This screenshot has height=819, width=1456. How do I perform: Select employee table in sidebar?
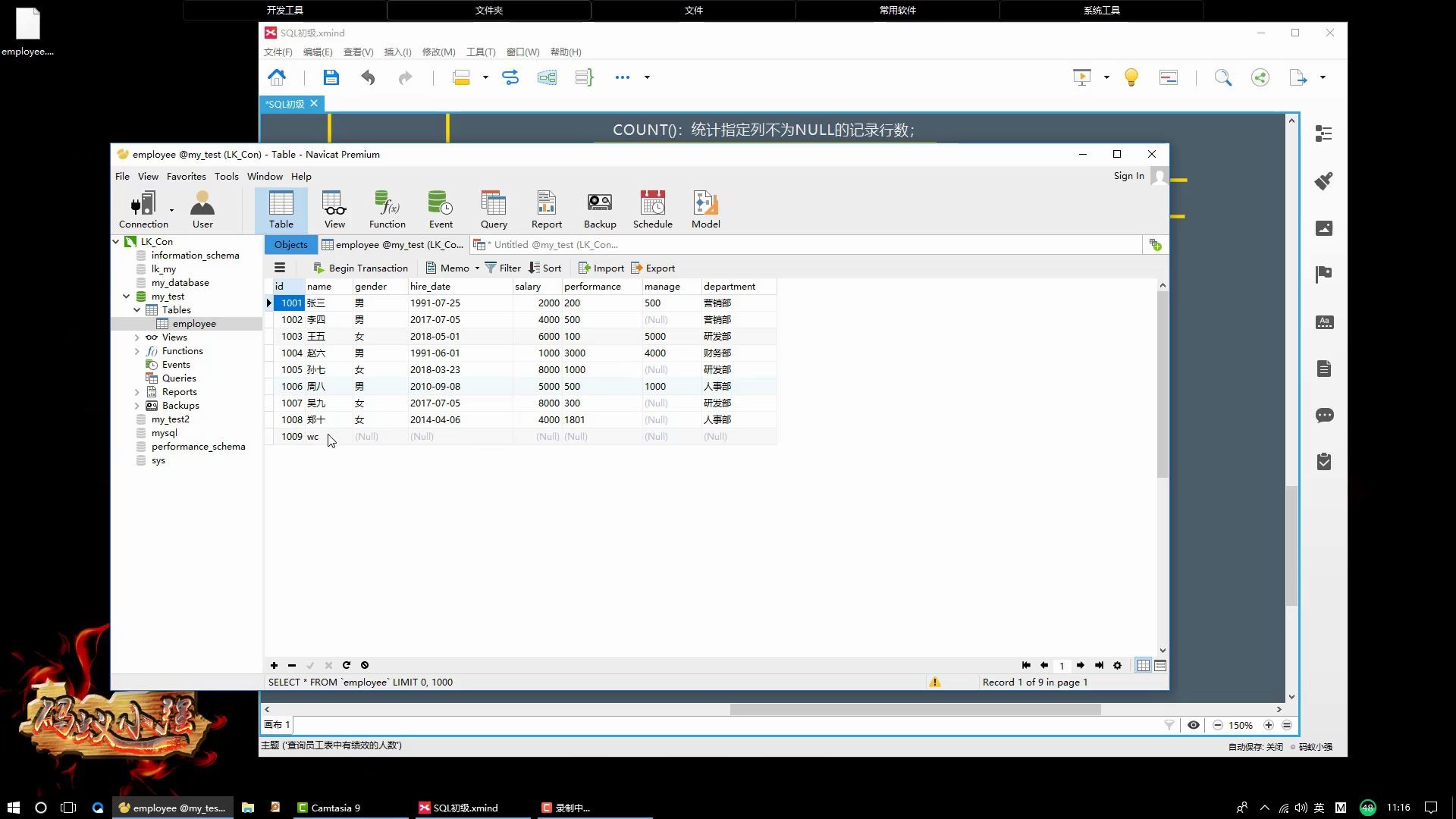point(194,323)
